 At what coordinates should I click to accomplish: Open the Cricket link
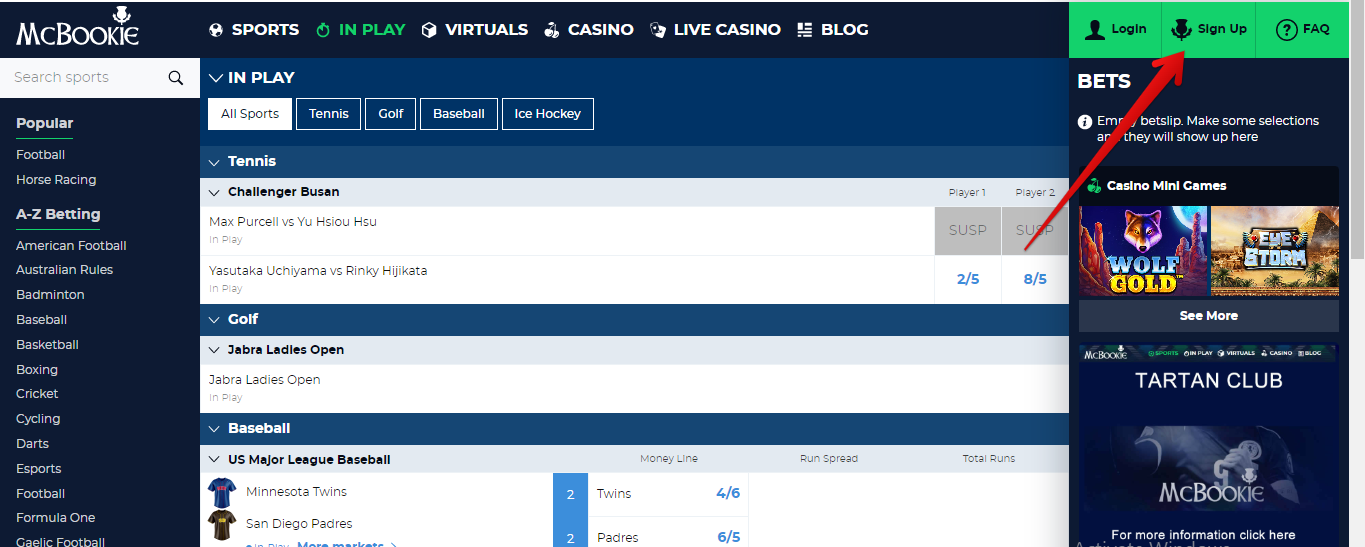point(37,394)
